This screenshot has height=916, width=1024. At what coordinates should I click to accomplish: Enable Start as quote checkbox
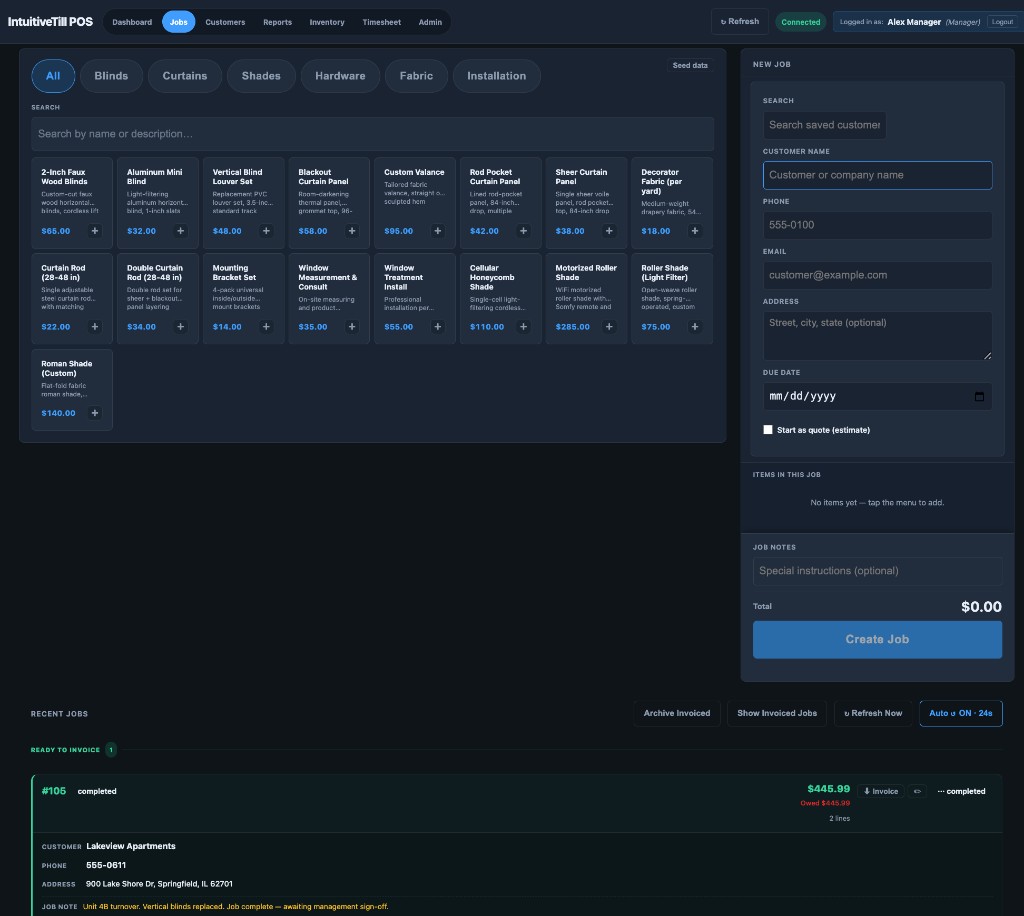coord(768,430)
